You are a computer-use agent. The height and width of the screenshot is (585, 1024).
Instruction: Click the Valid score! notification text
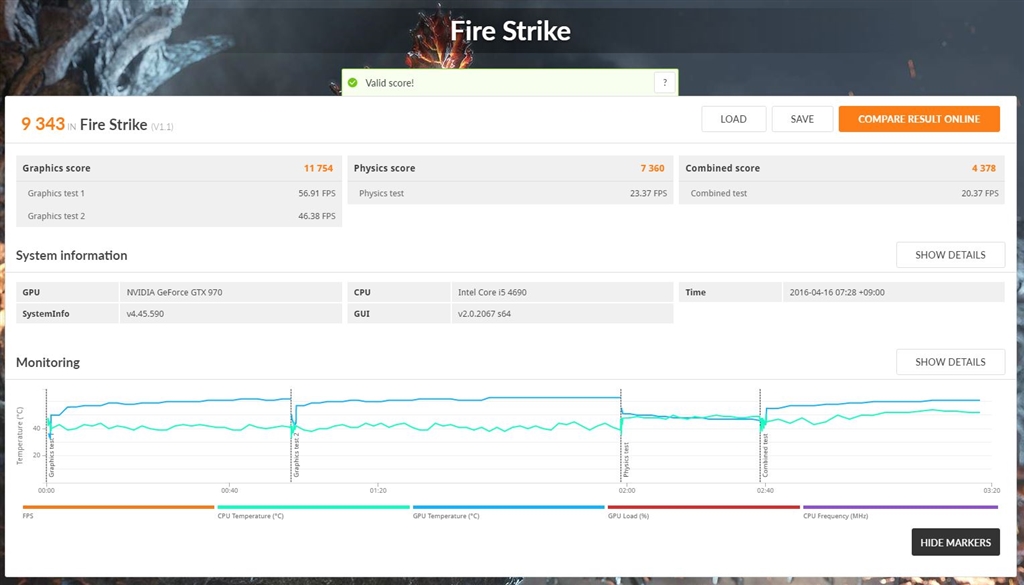[x=389, y=83]
